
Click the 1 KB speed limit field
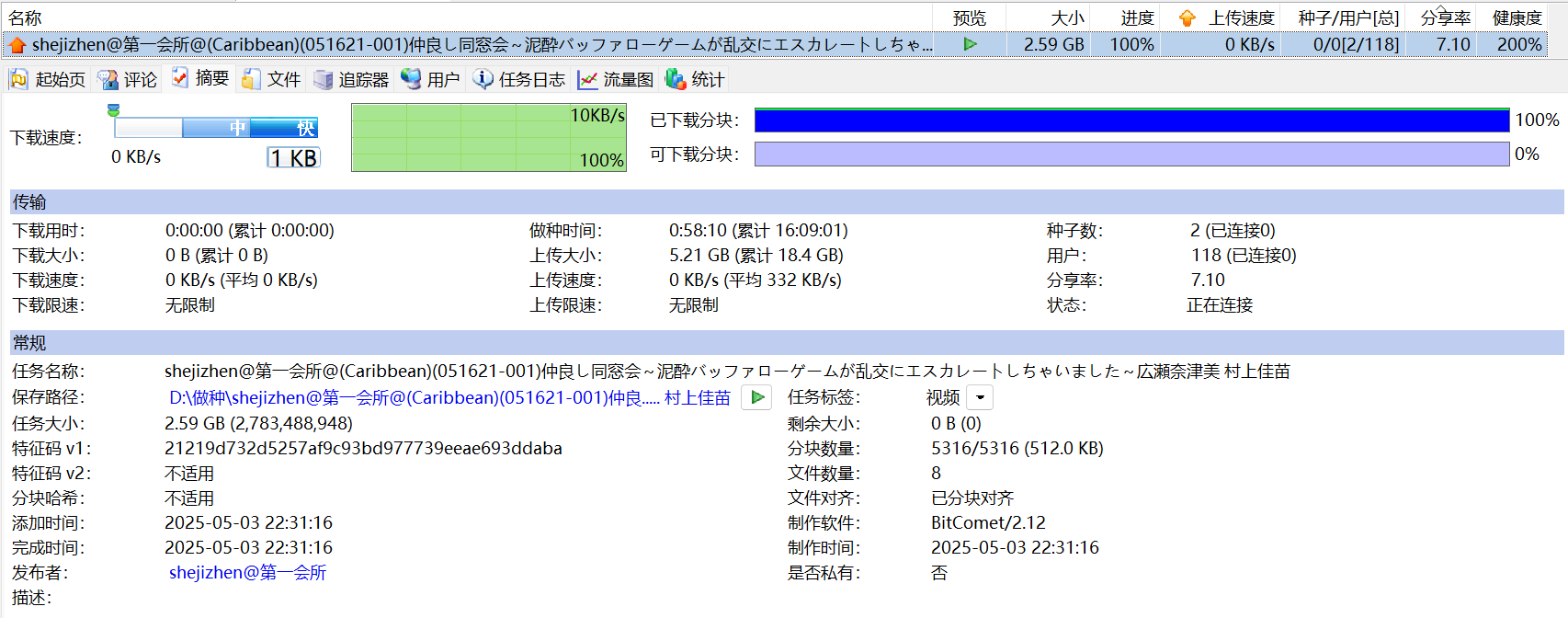click(293, 158)
